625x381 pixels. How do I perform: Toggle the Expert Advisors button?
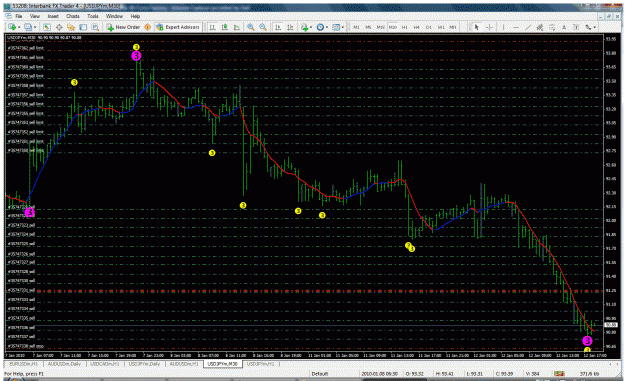tap(178, 27)
